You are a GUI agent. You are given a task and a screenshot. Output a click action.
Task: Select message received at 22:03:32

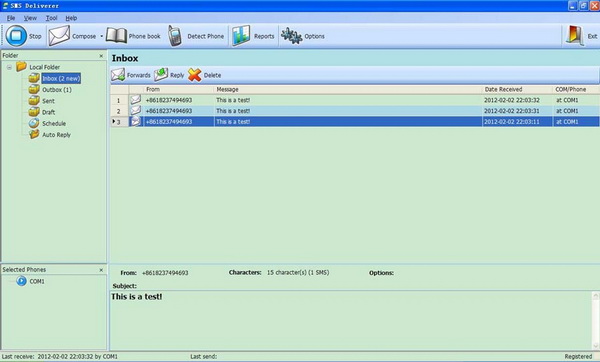[355, 100]
